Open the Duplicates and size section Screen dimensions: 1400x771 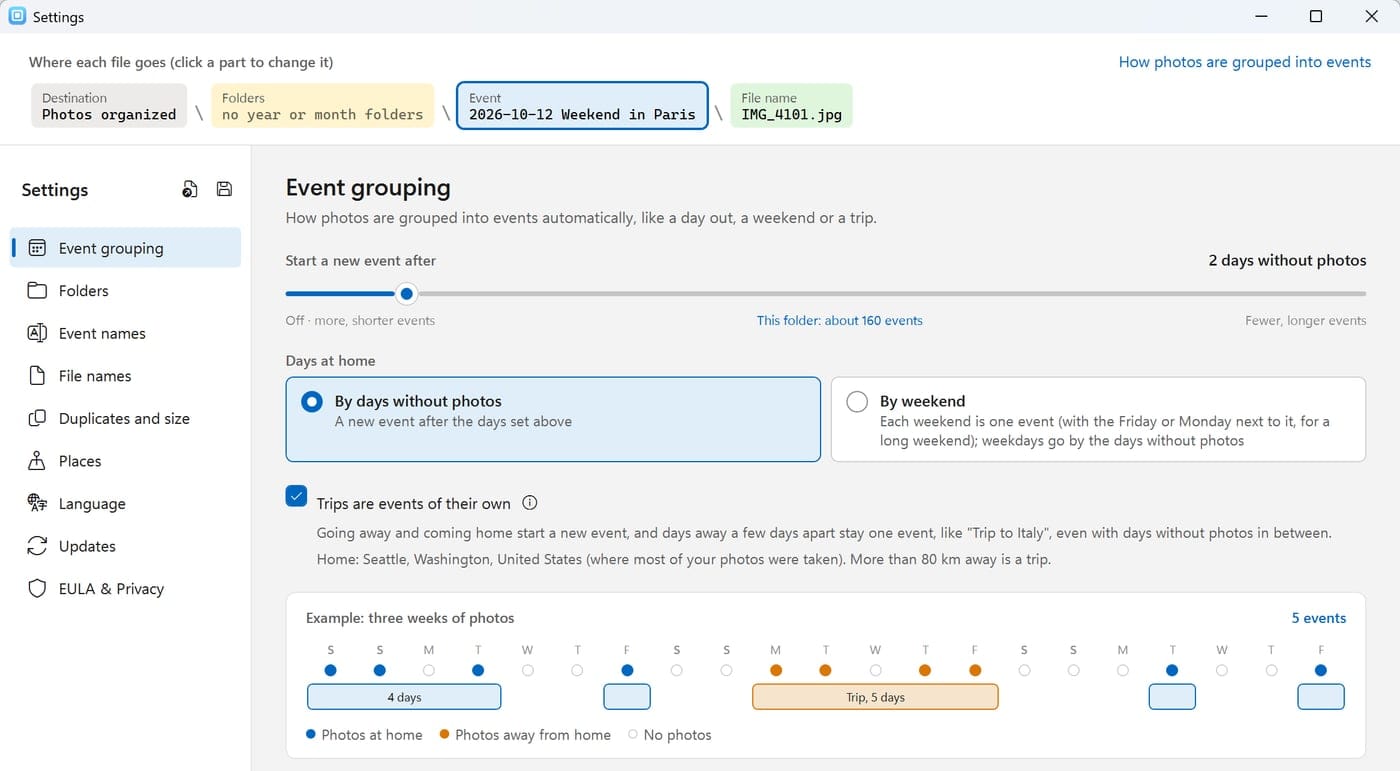(126, 418)
